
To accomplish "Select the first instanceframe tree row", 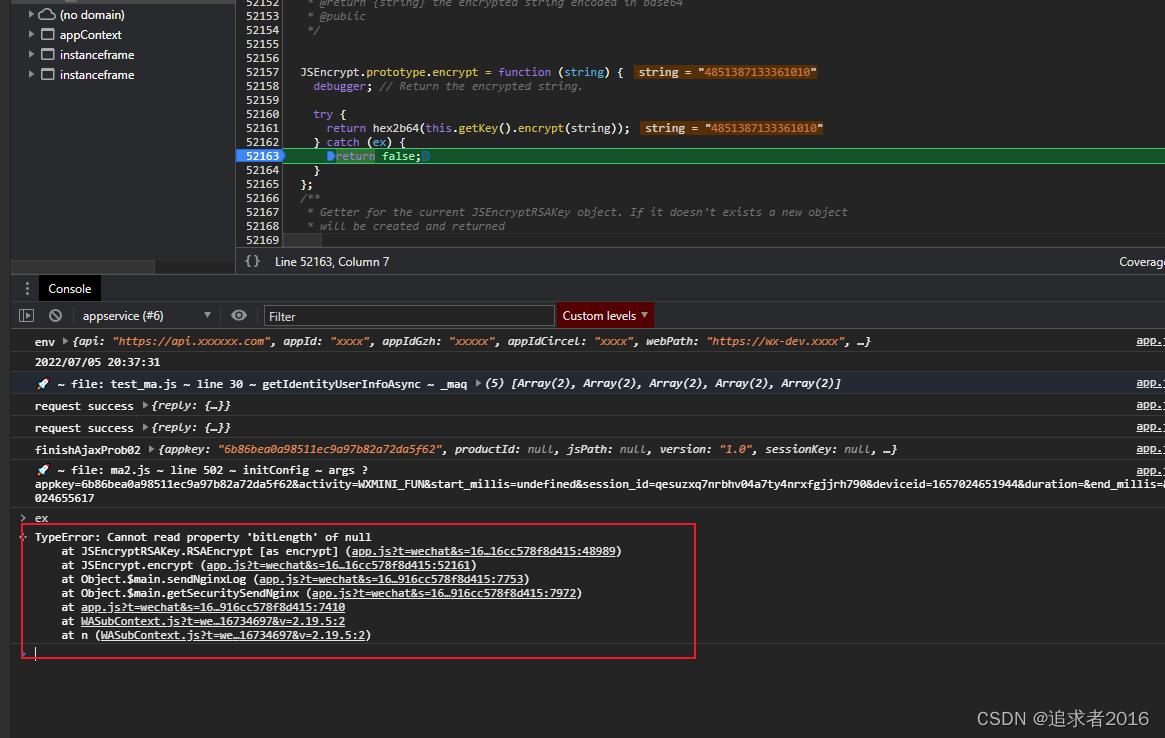I will (123, 54).
